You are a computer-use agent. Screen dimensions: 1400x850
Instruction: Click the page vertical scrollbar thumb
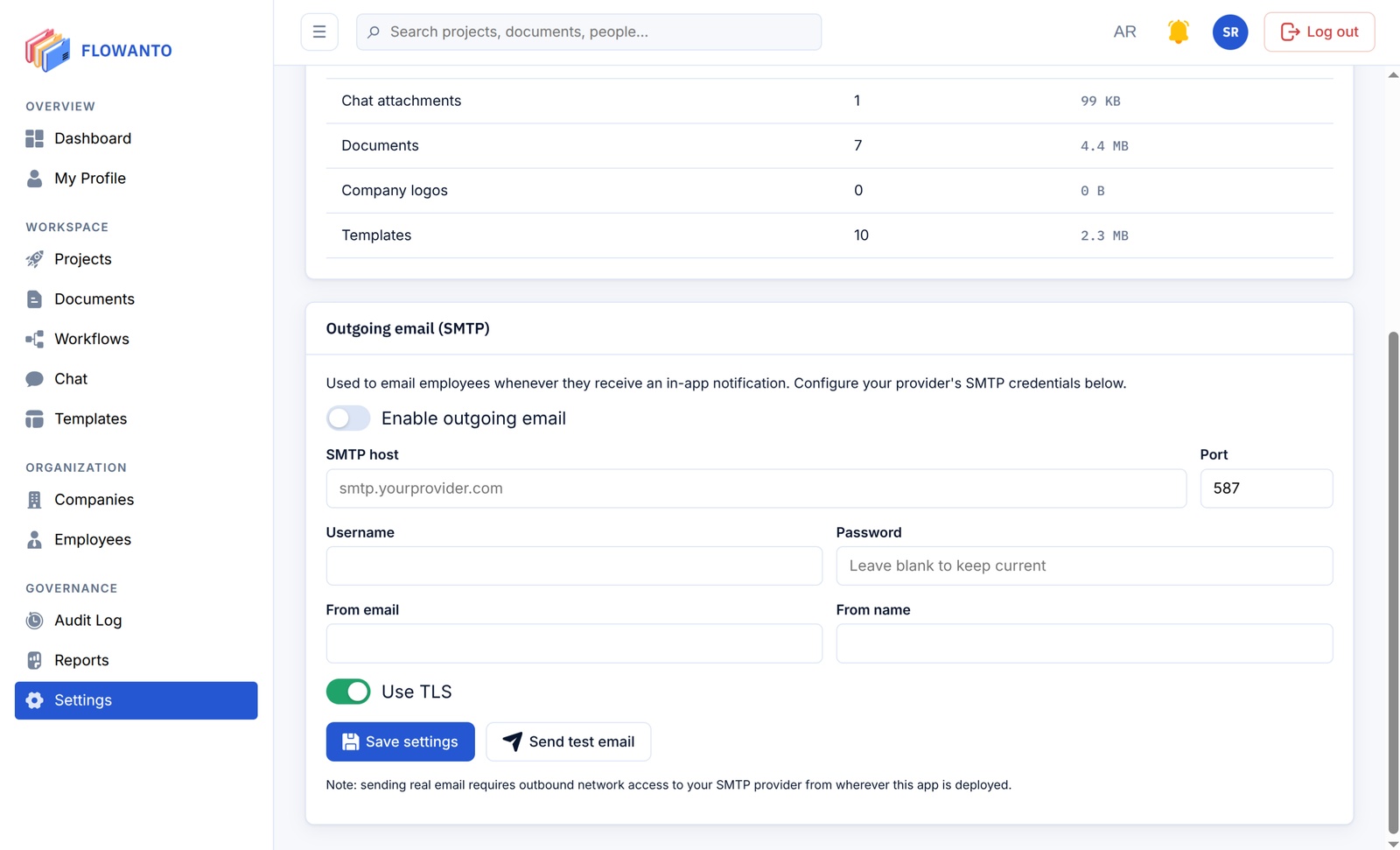pyautogui.click(x=1393, y=582)
